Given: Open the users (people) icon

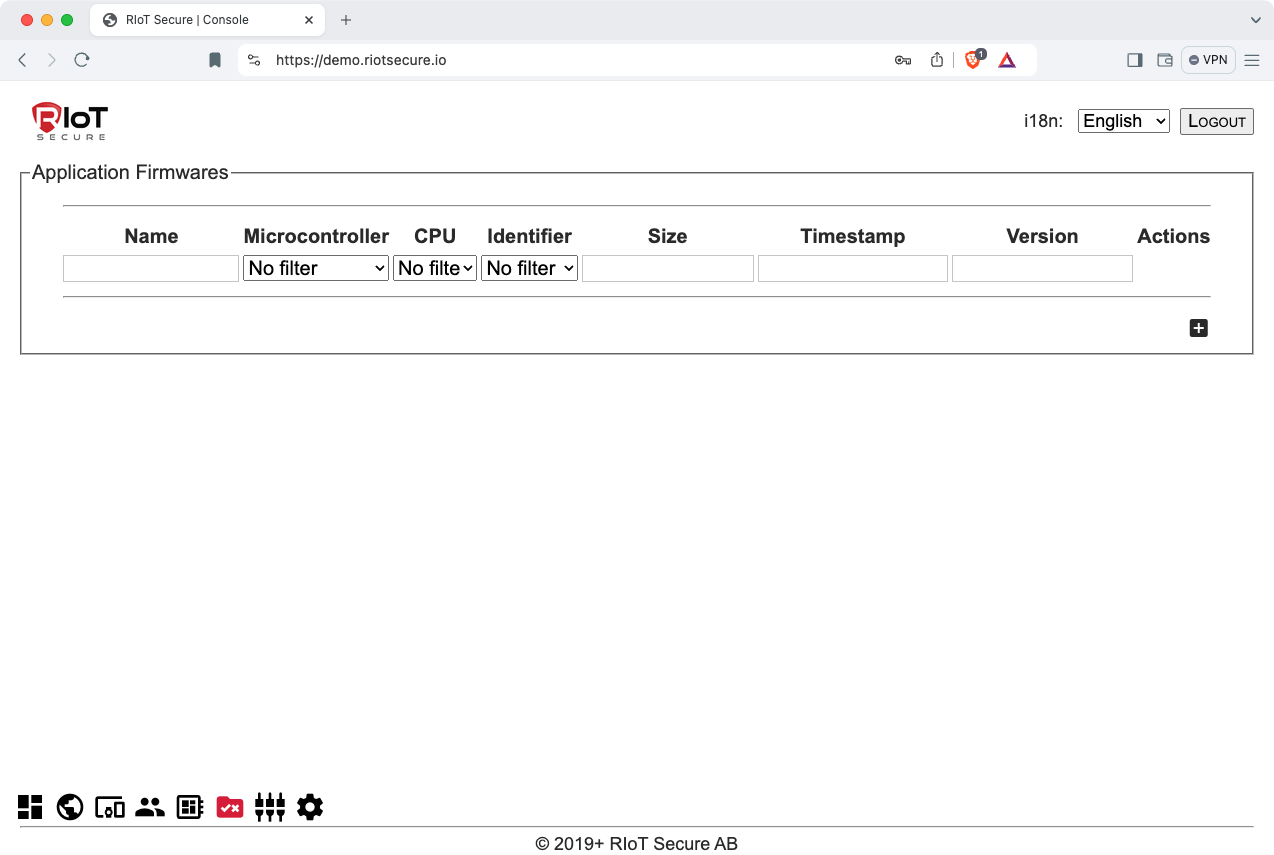Looking at the screenshot, I should (x=150, y=807).
